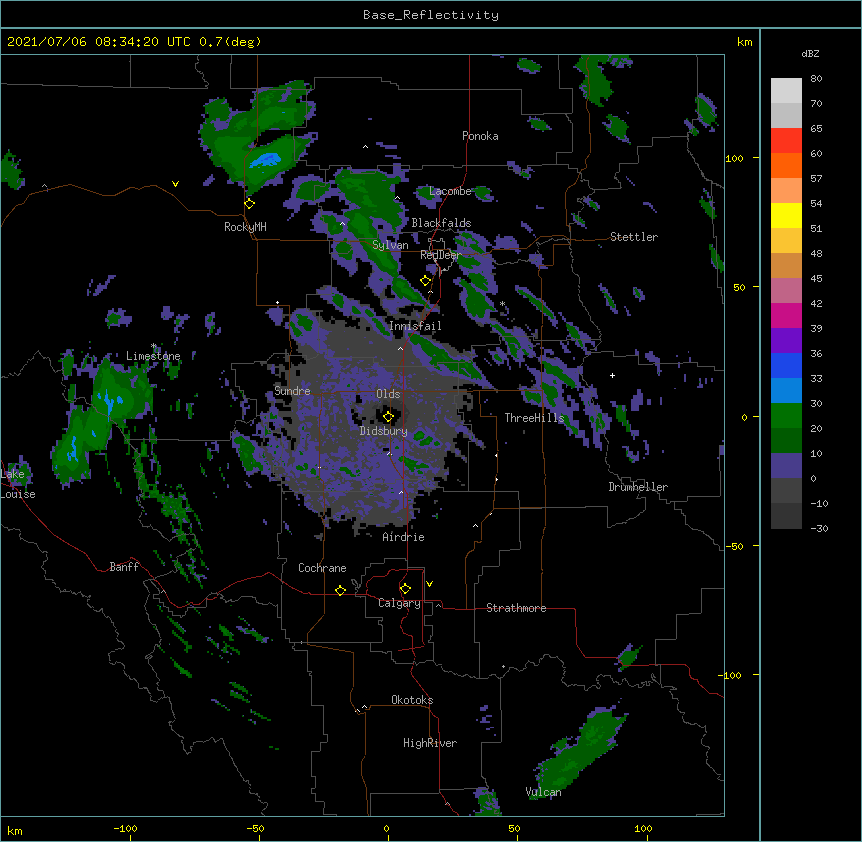
Task: Select the Didsbury label
Action: point(383,431)
